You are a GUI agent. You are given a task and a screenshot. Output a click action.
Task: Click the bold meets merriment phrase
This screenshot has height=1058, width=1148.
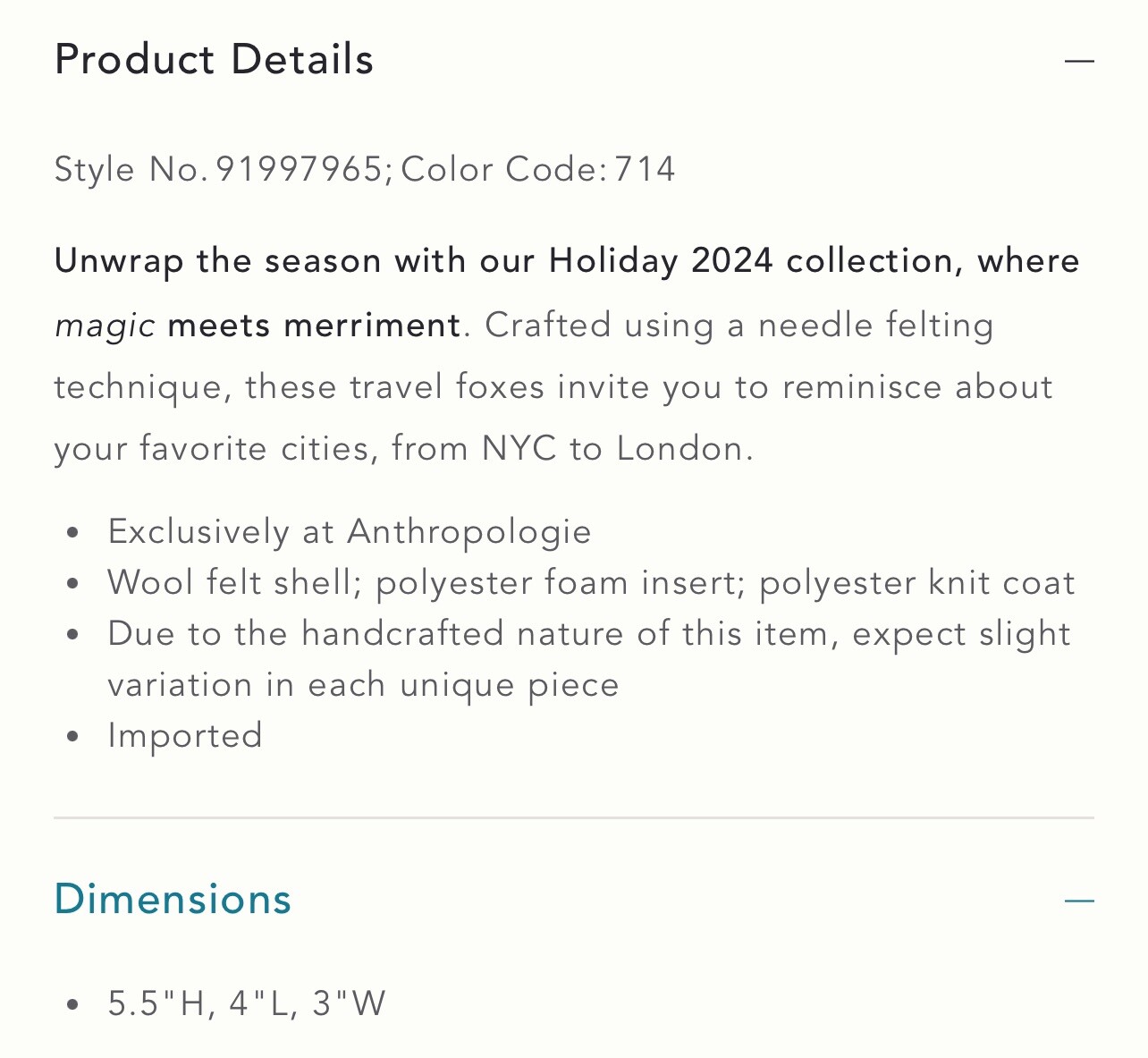click(x=314, y=325)
